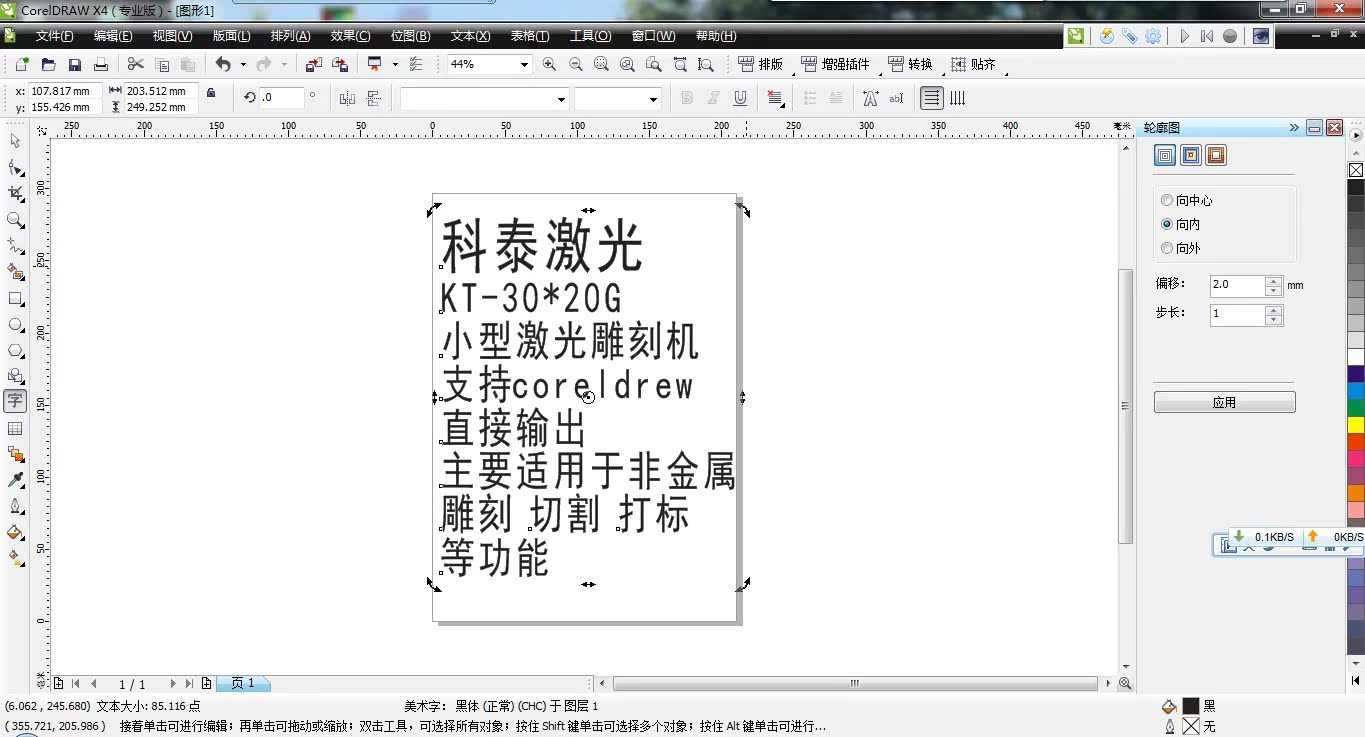Open the 文件(F) menu
Screen dimensions: 1365x737
point(54,36)
